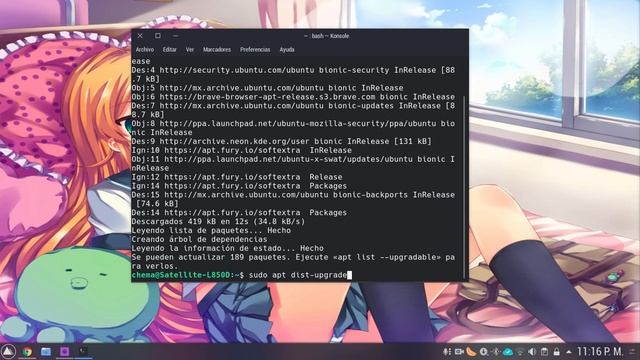The width and height of the screenshot is (640, 360).
Task: Click the 'sudo apt dist-upgrade' command text
Action: pyautogui.click(x=298, y=275)
